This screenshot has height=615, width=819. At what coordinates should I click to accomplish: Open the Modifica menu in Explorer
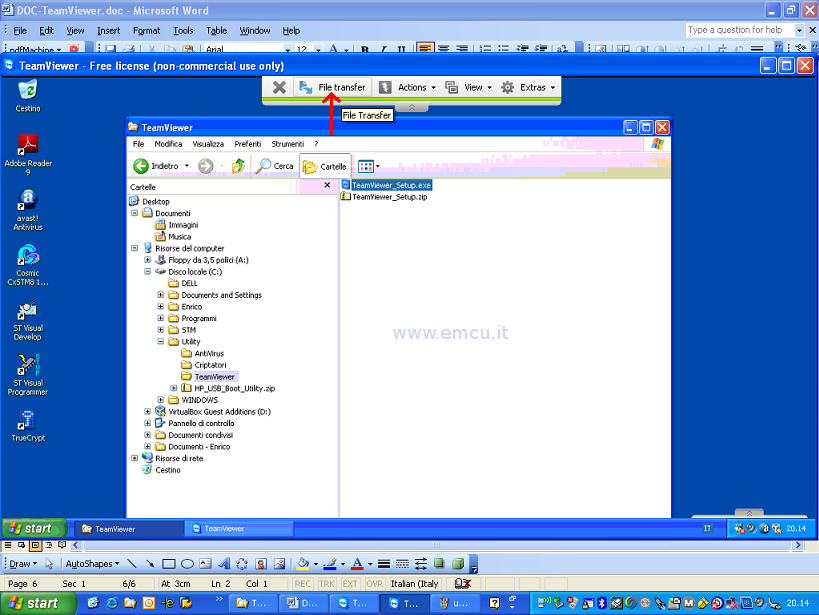coord(168,144)
